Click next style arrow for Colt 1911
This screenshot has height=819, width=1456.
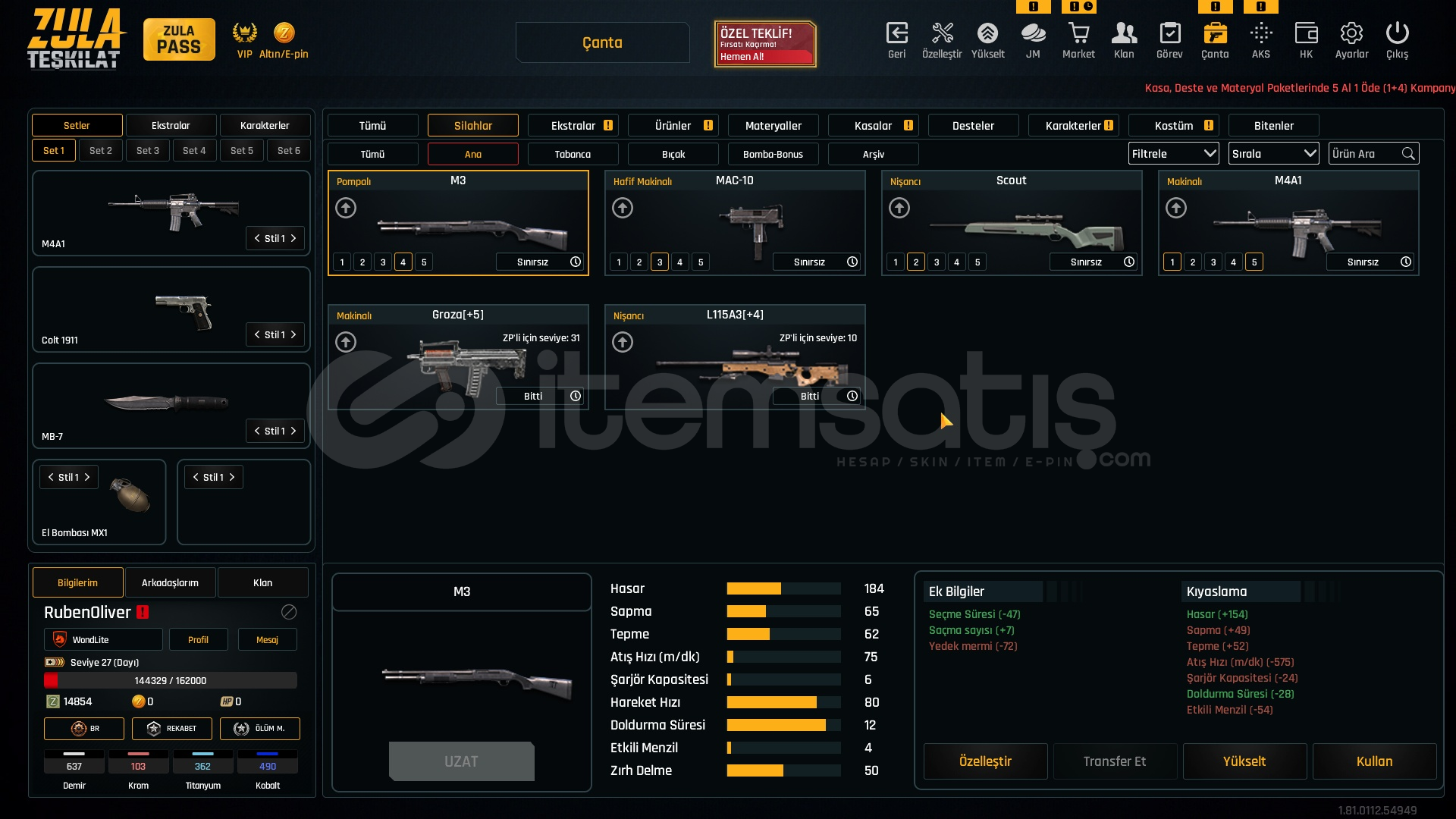293,334
